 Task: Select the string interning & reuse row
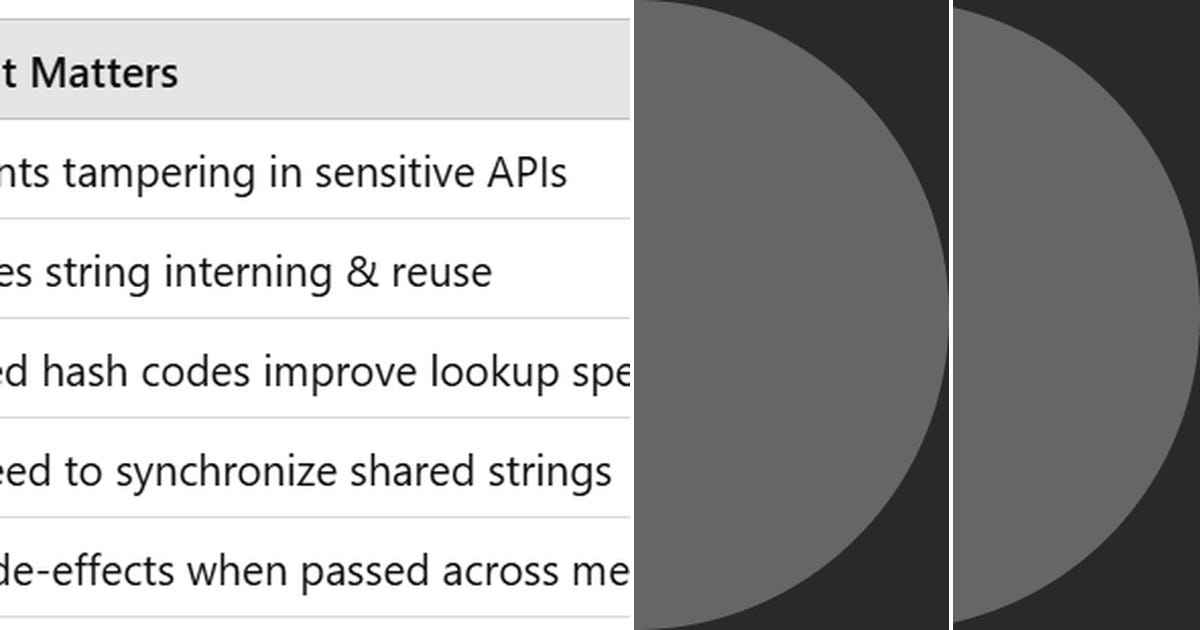(x=314, y=269)
